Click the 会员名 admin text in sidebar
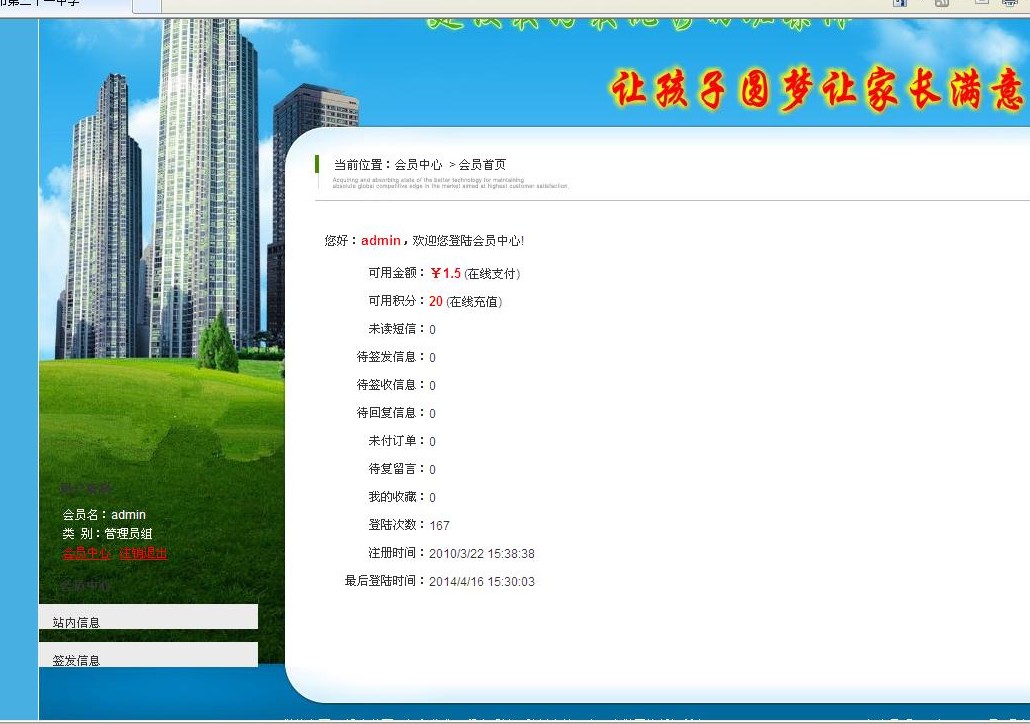Viewport: 1030px width, 724px height. point(104,515)
